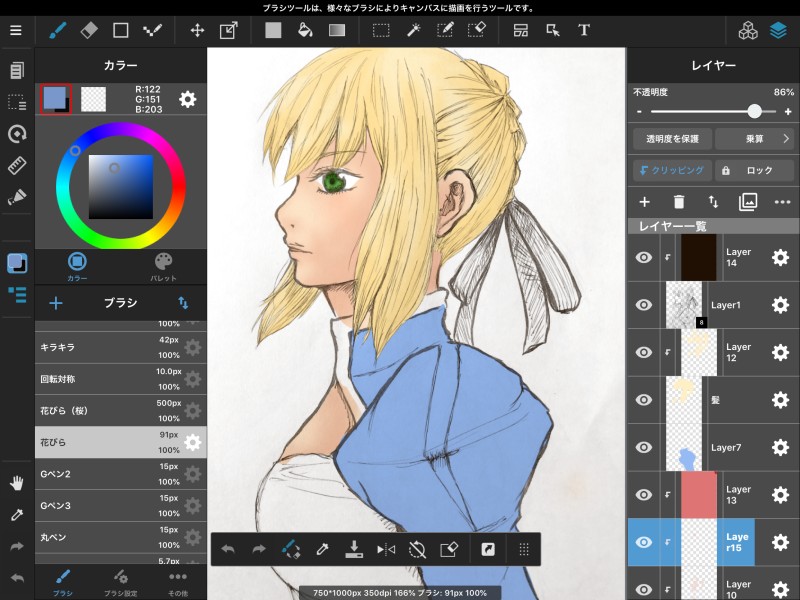Open the 乗算 blend mode dropdown

coord(755,139)
